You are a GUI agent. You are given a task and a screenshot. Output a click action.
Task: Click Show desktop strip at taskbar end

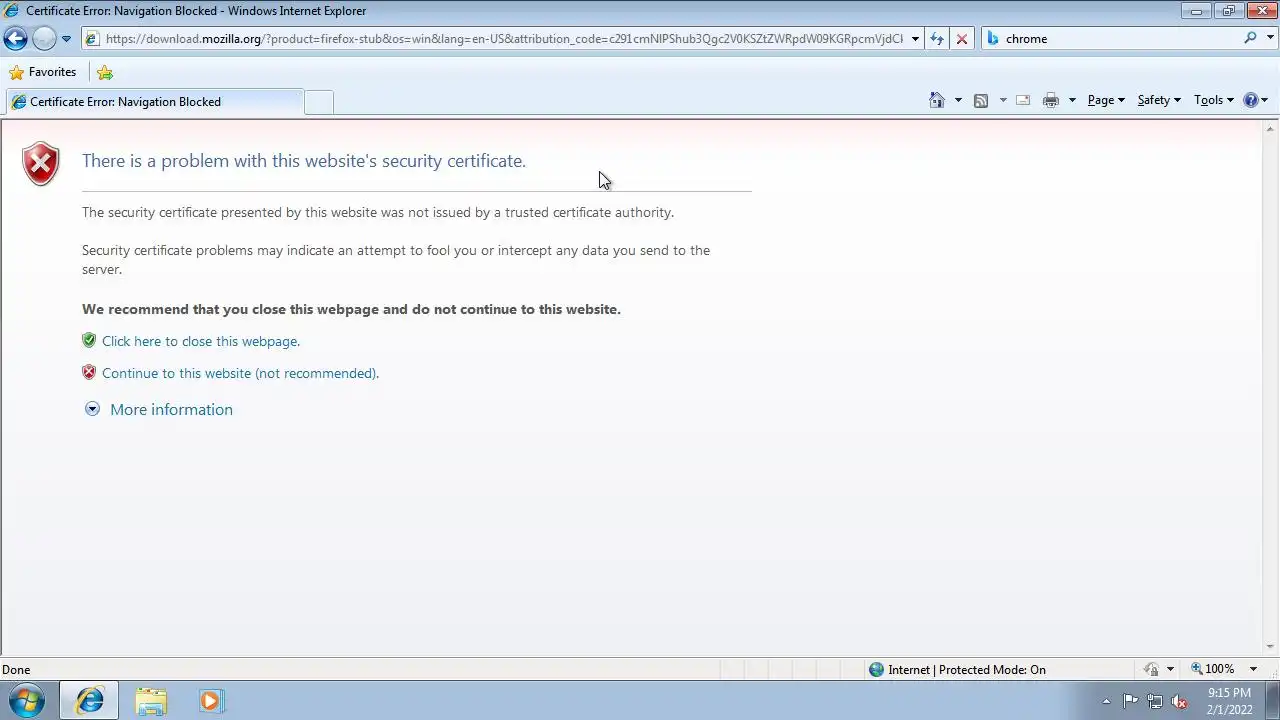tap(1273, 701)
